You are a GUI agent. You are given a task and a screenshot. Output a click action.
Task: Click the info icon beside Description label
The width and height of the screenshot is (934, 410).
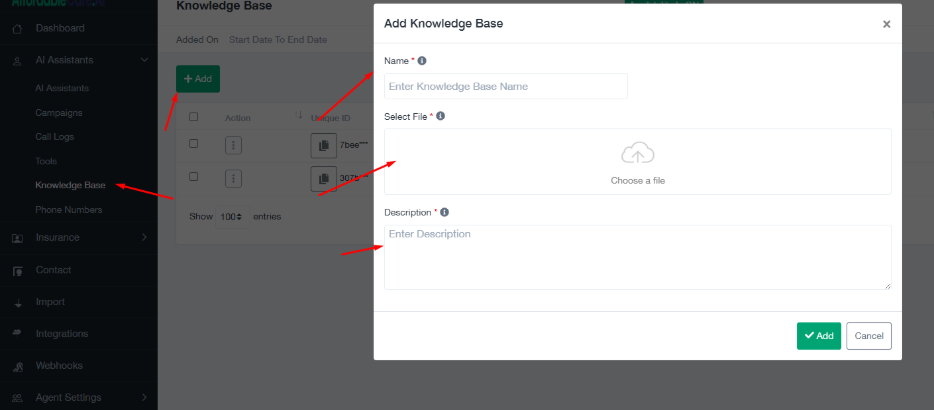coord(444,212)
